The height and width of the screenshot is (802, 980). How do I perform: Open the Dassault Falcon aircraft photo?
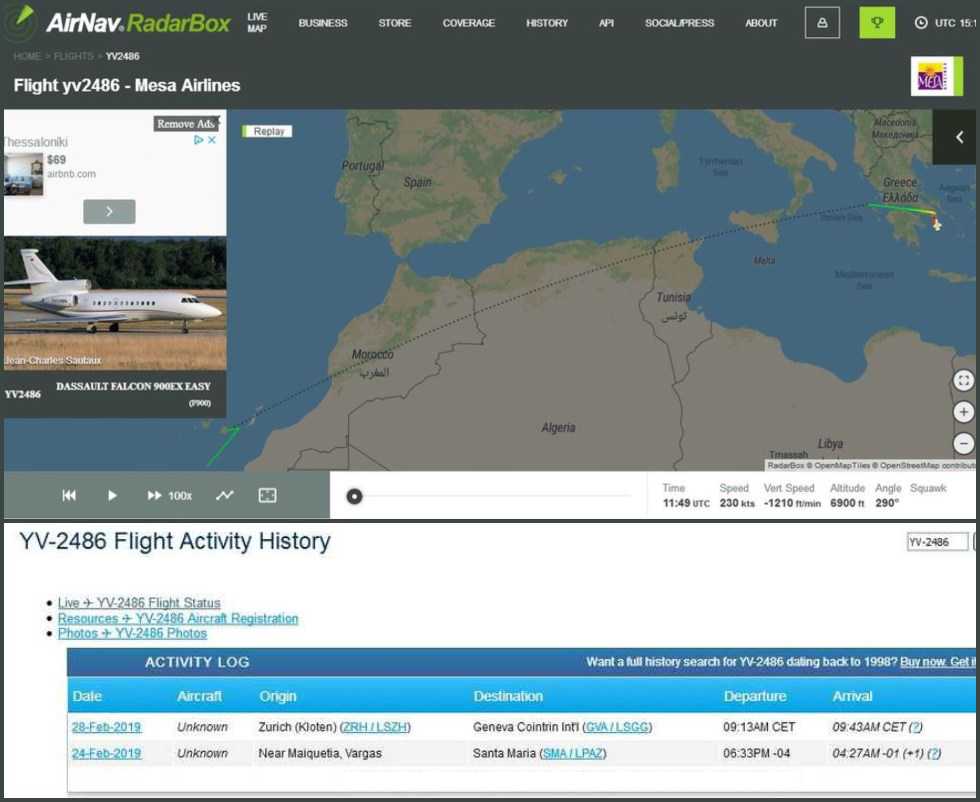click(x=115, y=303)
